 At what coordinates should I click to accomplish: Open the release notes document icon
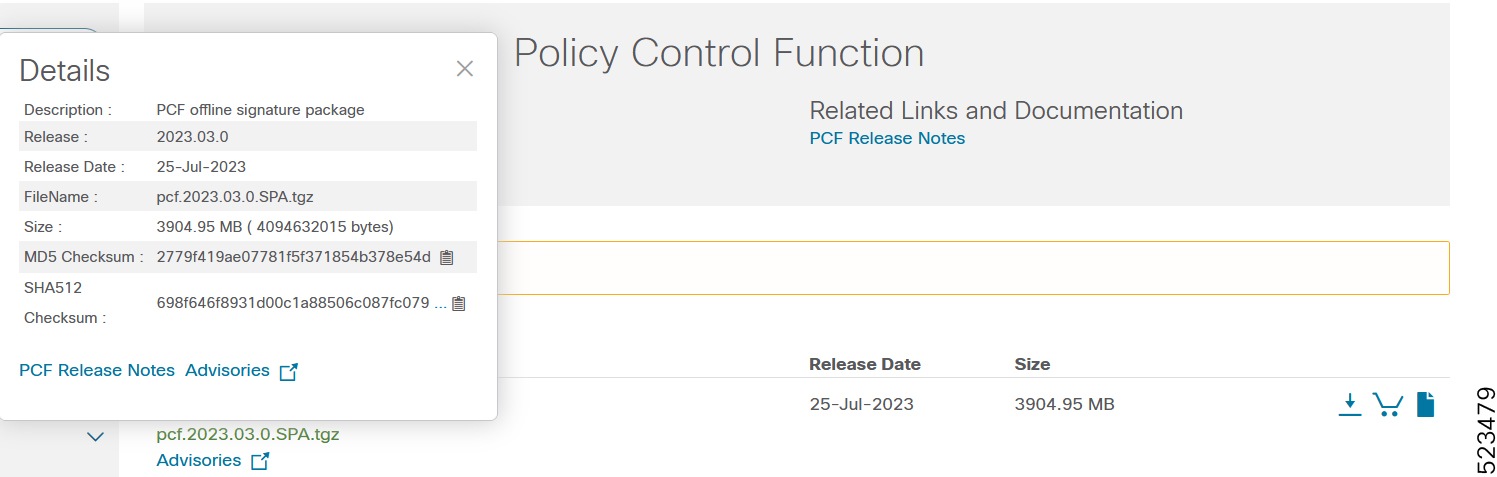[1425, 404]
